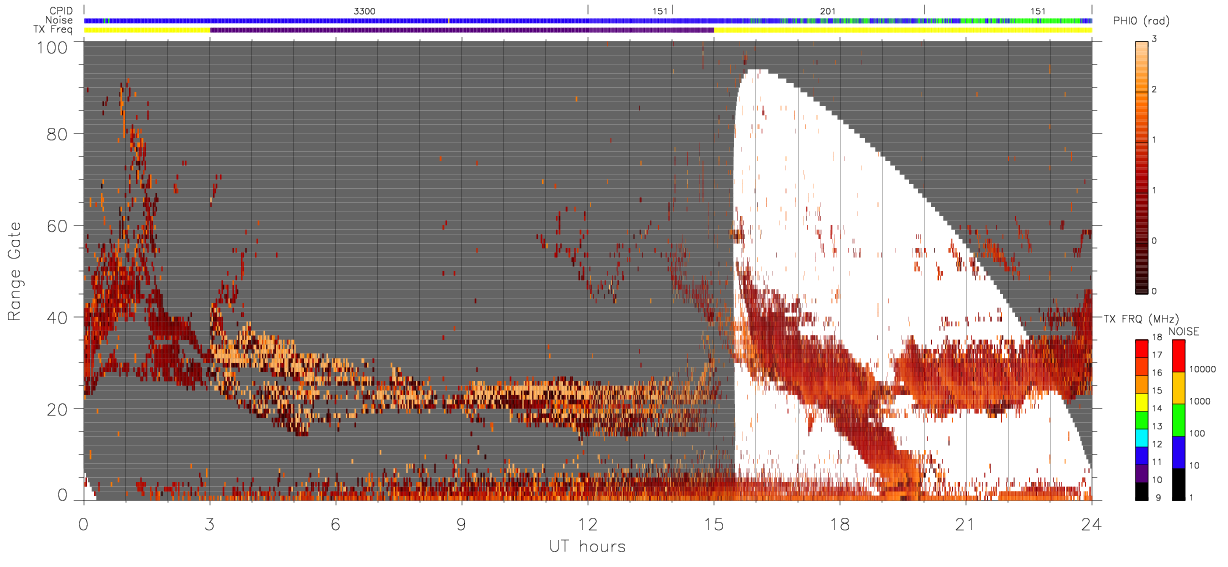
Task: Click the pale top end of PHI0 colorbar
Action: [1141, 45]
